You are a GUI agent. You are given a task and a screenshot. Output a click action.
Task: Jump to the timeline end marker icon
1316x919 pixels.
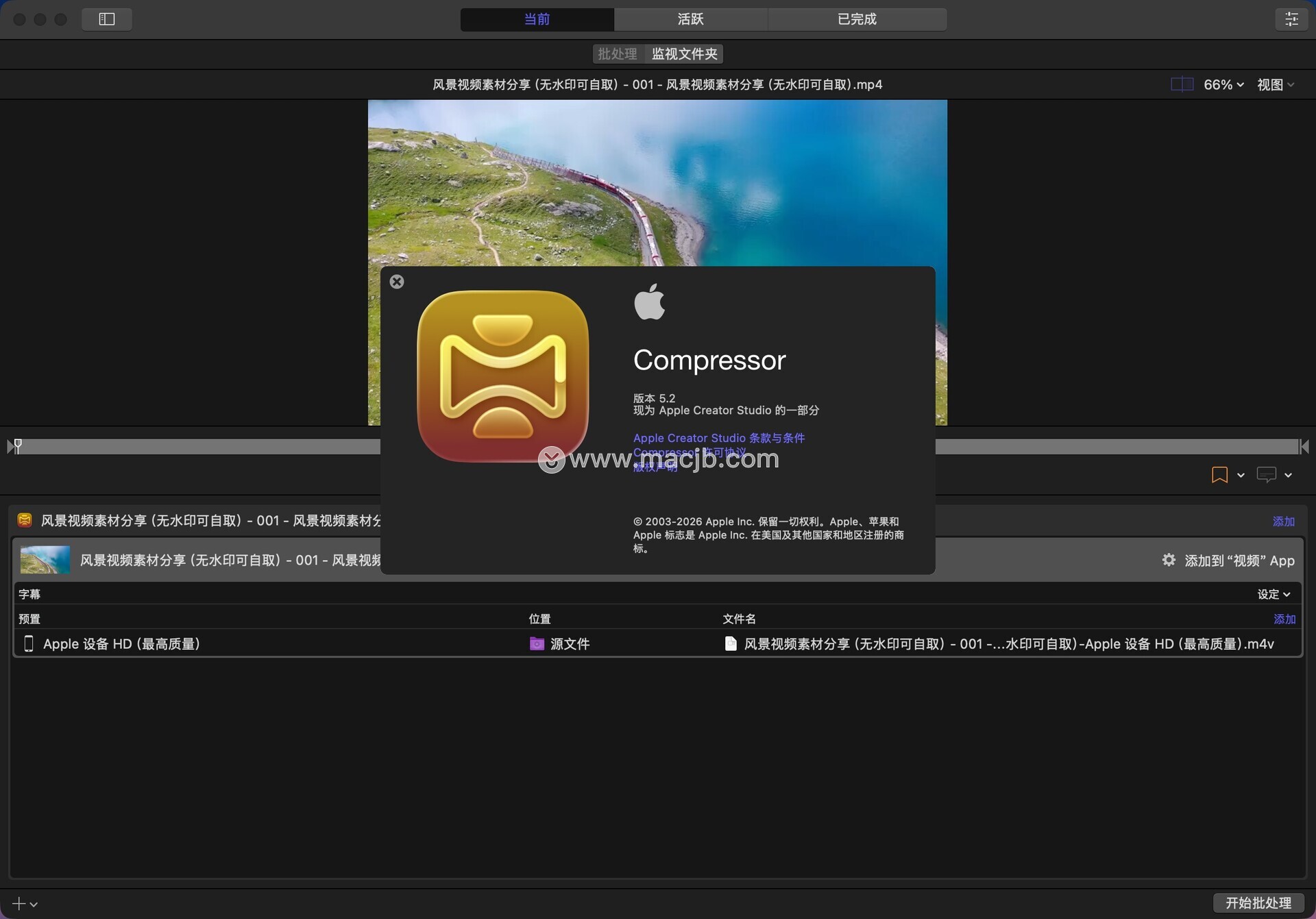1304,447
